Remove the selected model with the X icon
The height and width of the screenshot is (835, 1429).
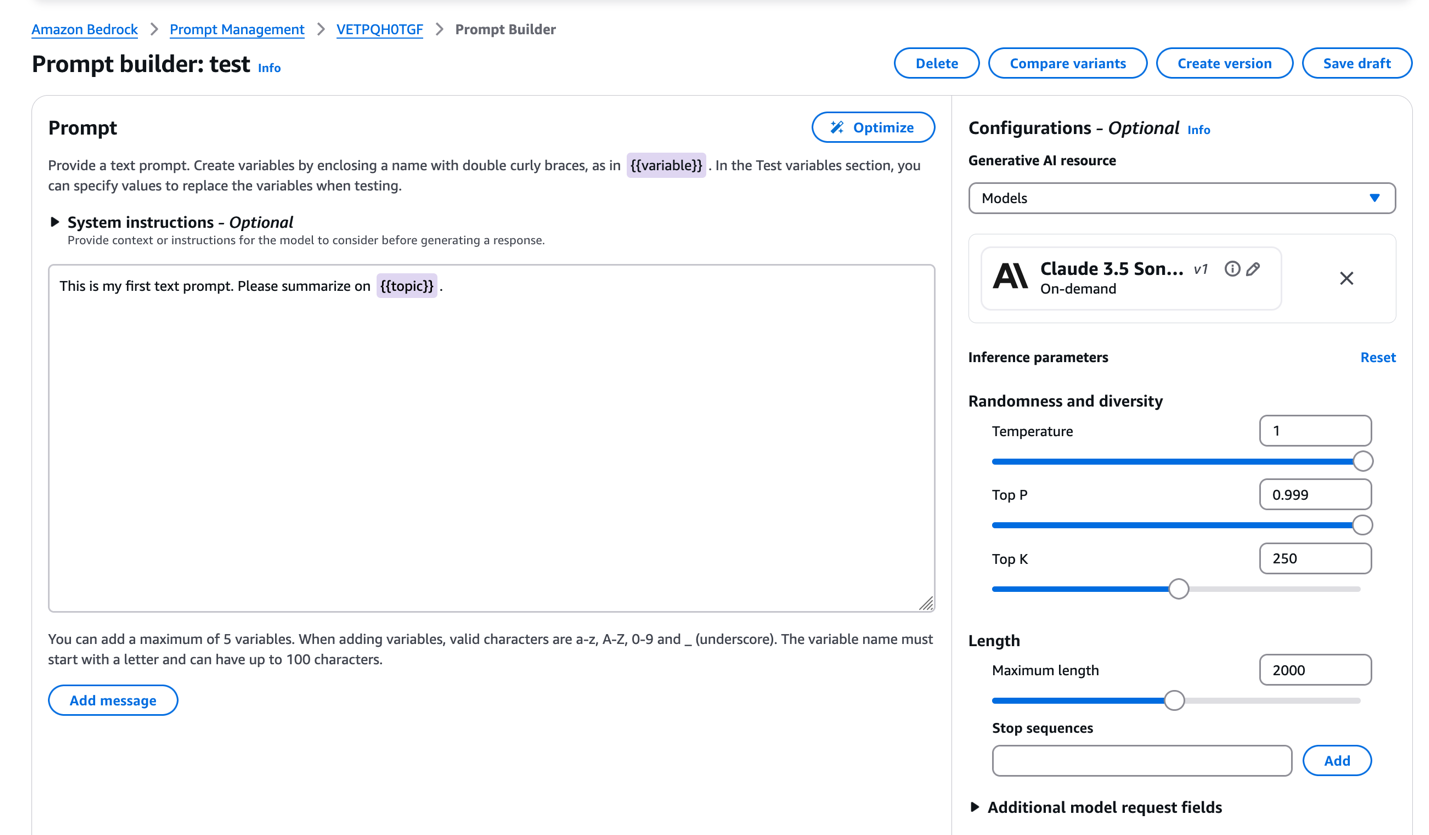(1346, 278)
